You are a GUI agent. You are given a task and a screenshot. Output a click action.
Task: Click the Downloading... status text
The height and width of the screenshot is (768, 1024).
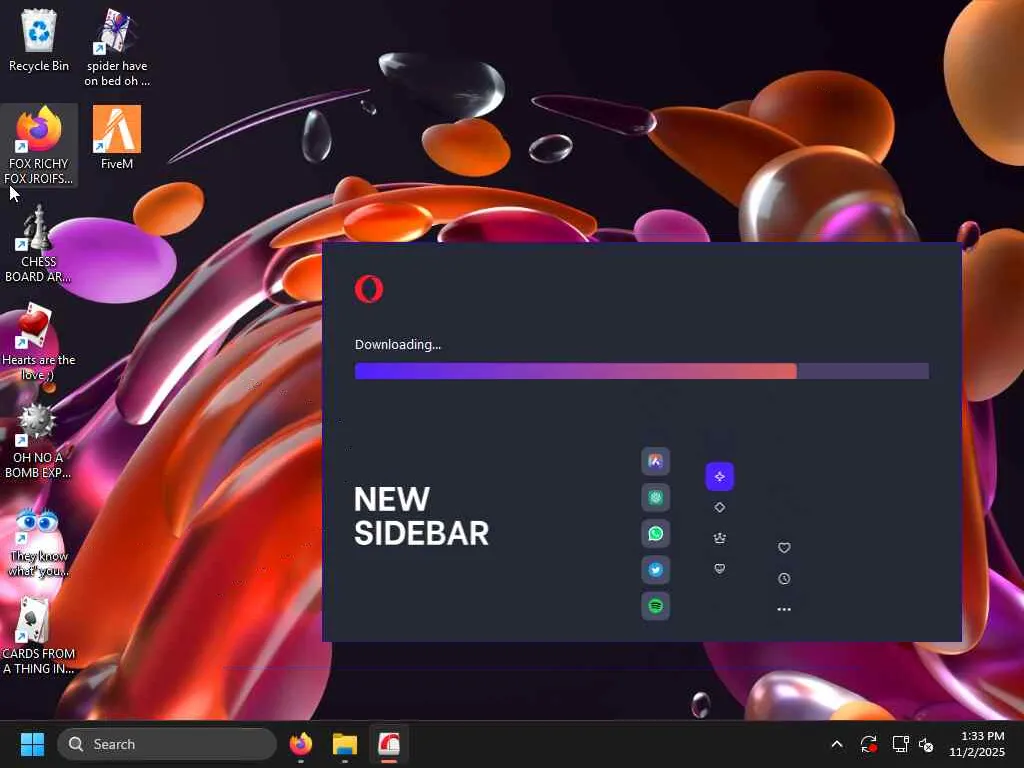(398, 345)
